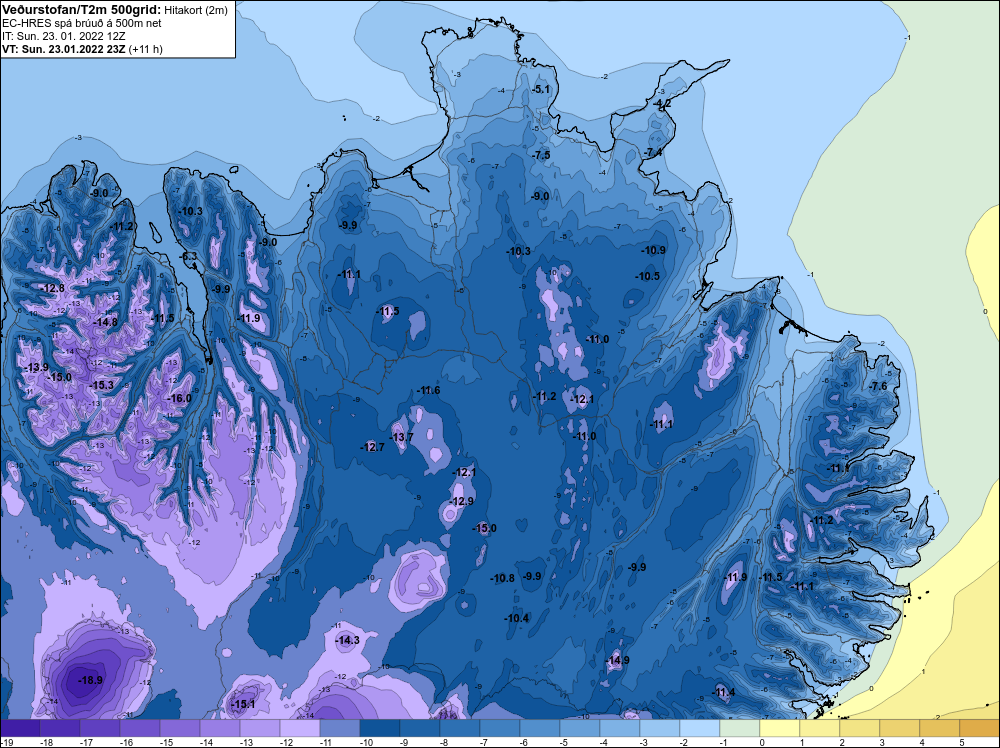Select the 'Hitakort (2m)' header label
The height and width of the screenshot is (748, 1000).
coord(195,10)
